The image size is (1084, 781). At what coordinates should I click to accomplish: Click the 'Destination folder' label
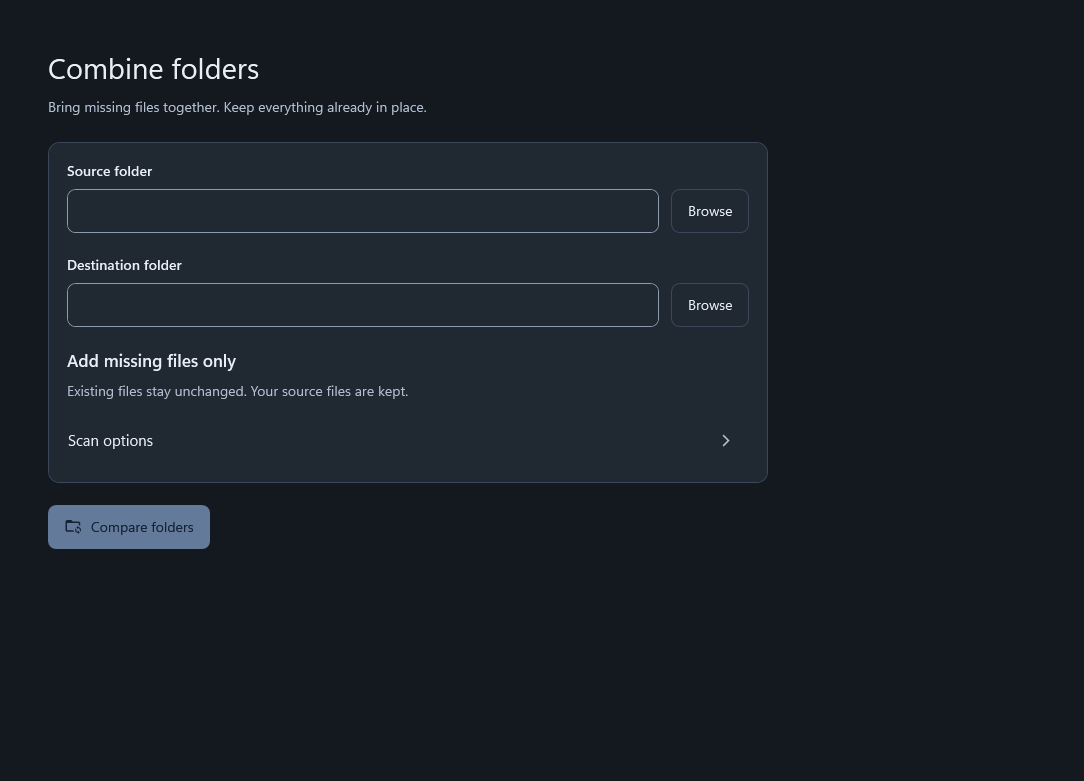124,265
